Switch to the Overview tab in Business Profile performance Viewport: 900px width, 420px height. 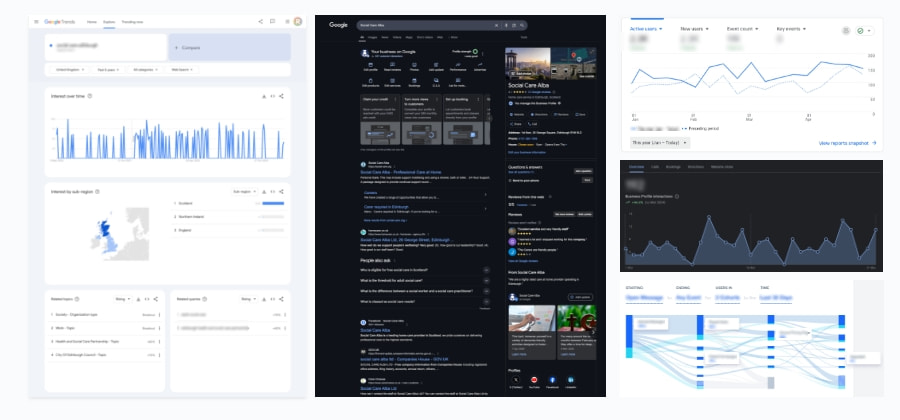tap(637, 166)
